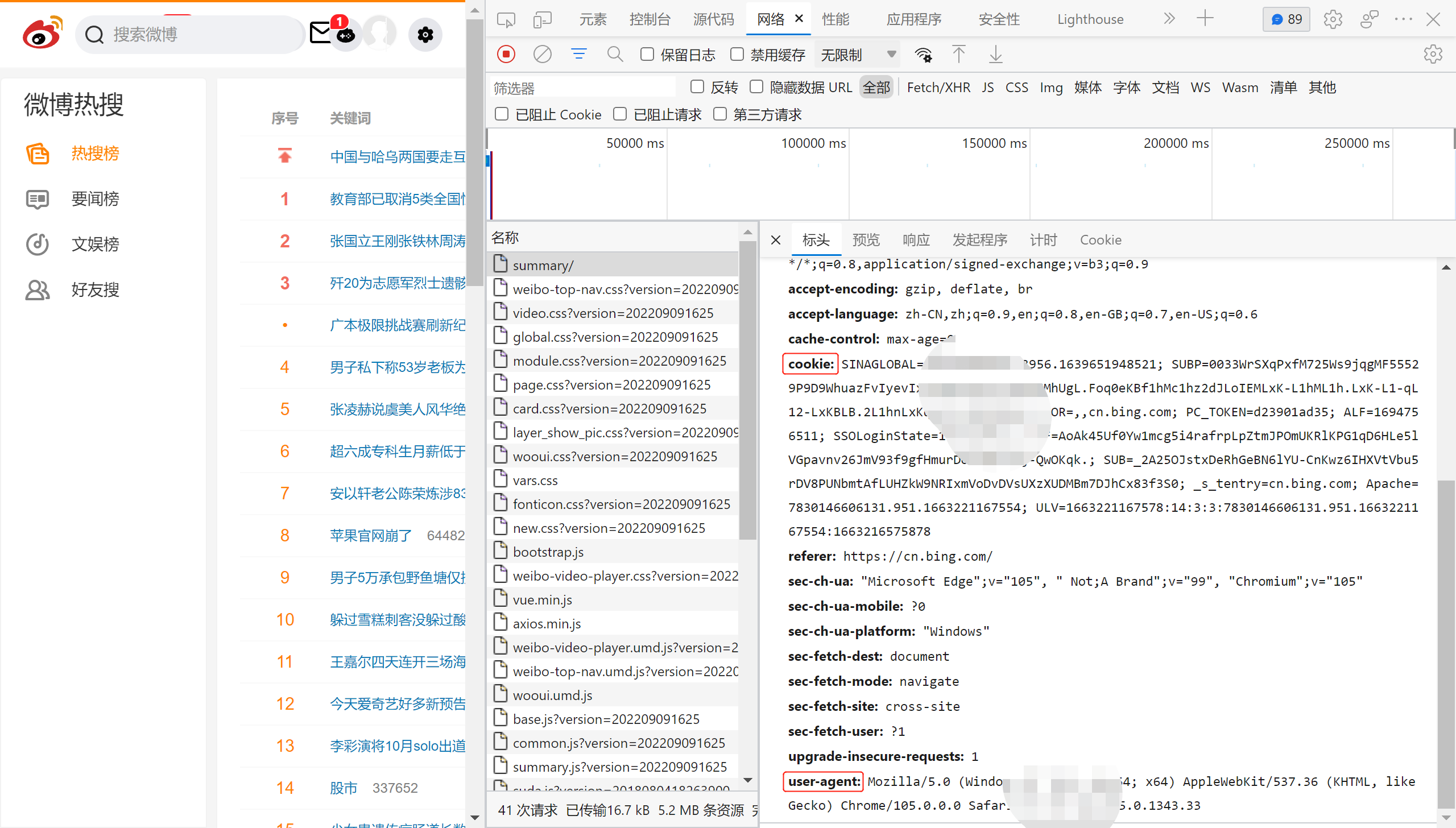
Task: Filter by 全部 type
Action: coord(876,88)
